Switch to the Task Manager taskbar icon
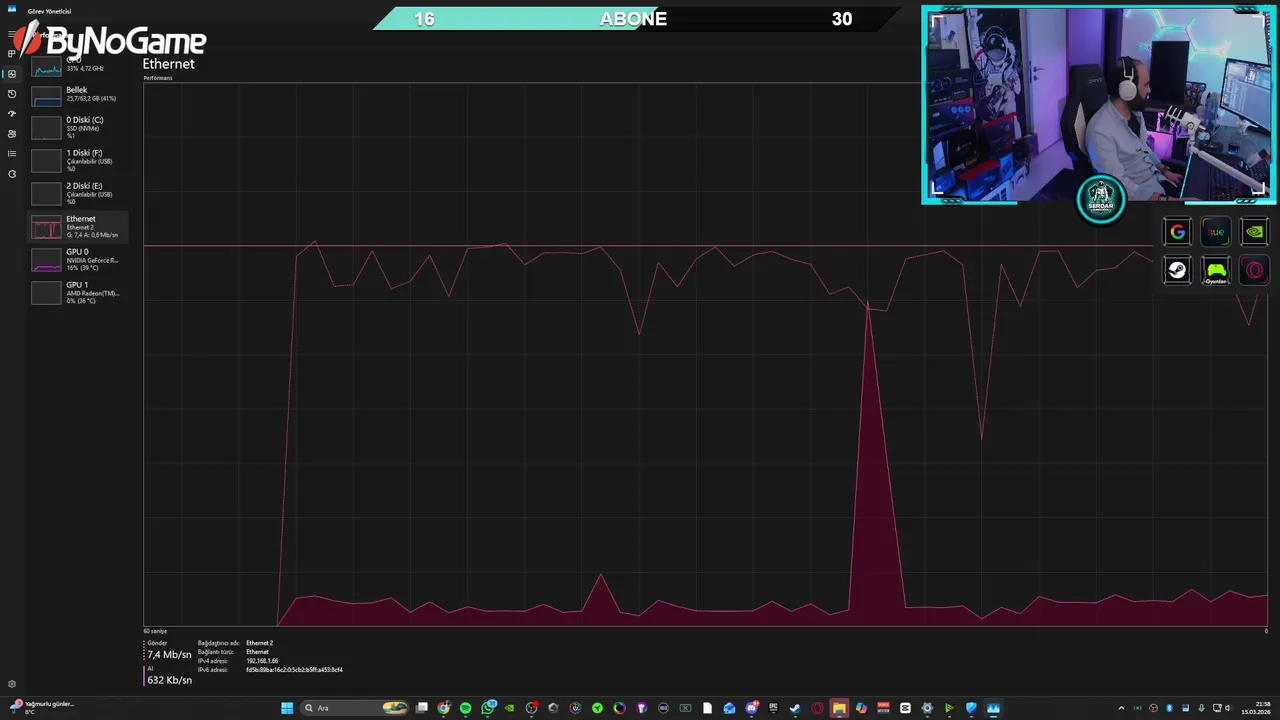 pyautogui.click(x=993, y=708)
